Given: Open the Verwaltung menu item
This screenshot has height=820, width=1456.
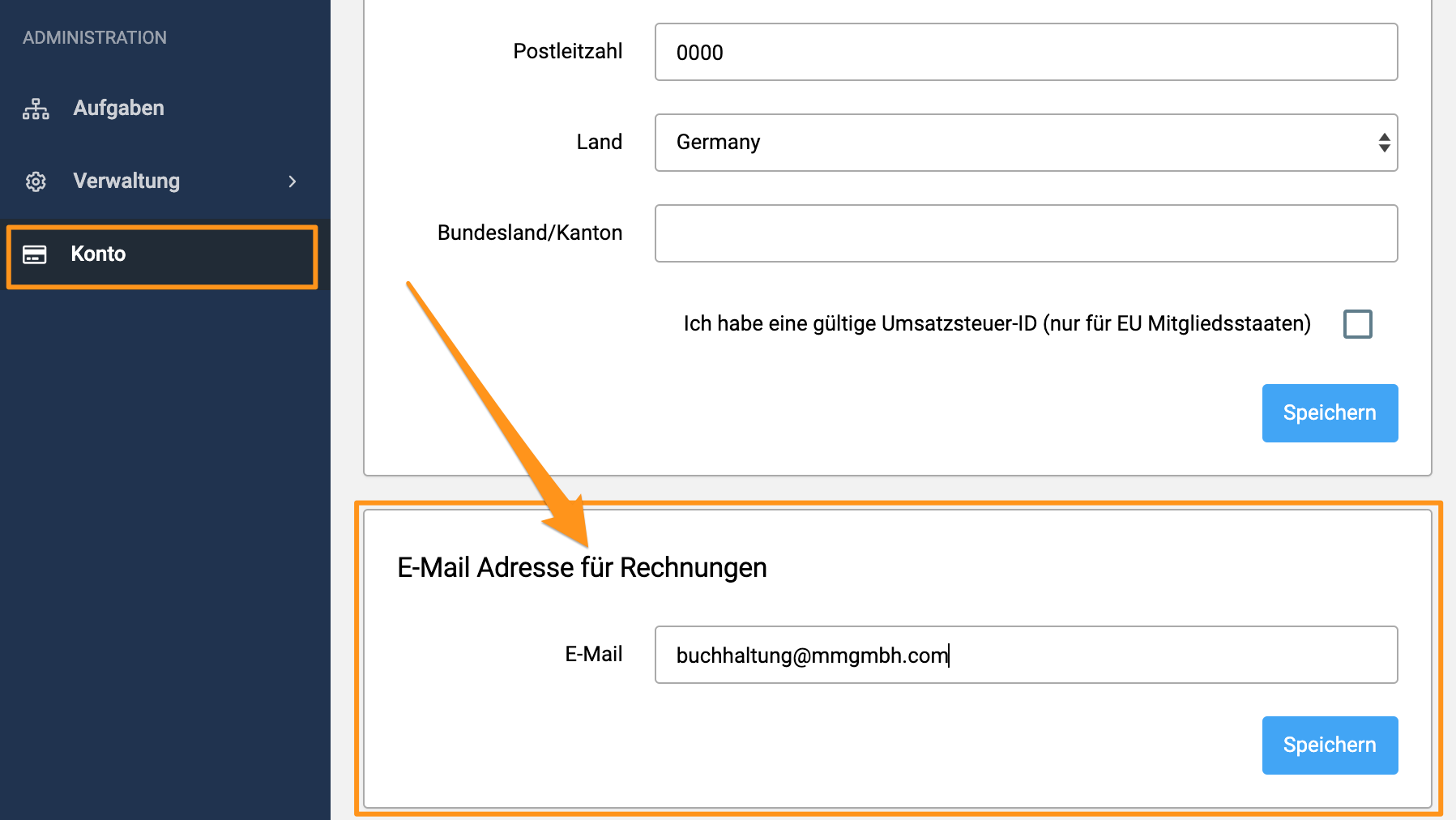Looking at the screenshot, I should click(x=165, y=182).
